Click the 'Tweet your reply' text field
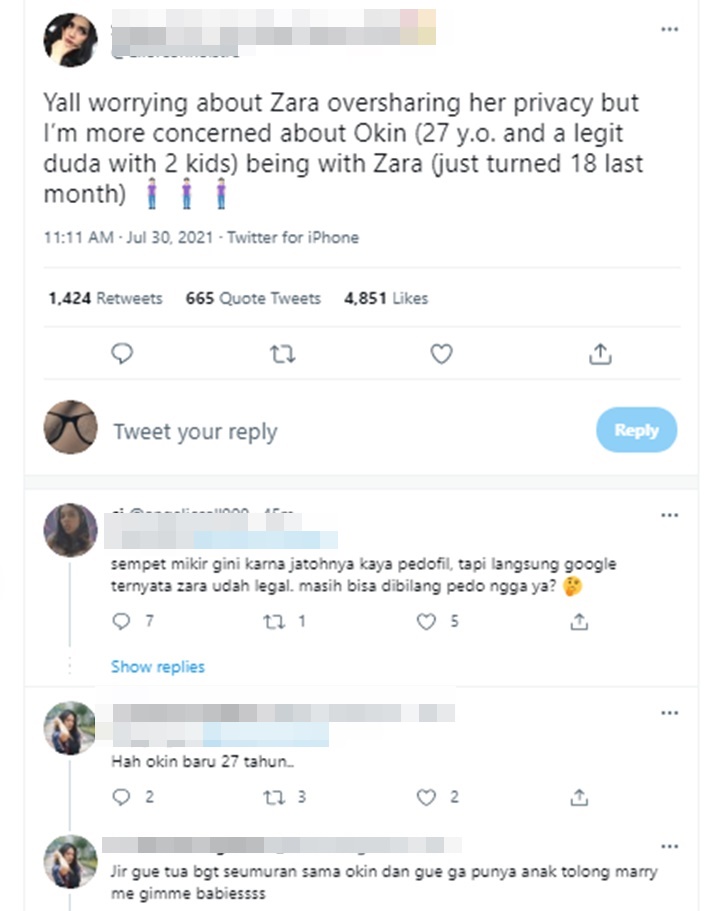This screenshot has height=911, width=720. pyautogui.click(x=349, y=432)
